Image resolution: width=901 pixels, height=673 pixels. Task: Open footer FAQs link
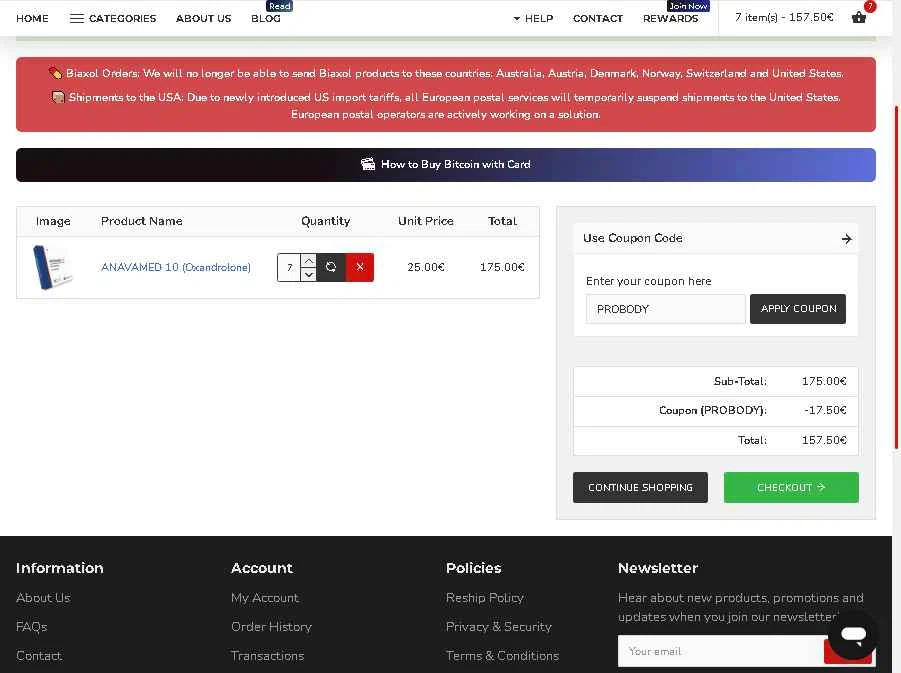(x=32, y=626)
